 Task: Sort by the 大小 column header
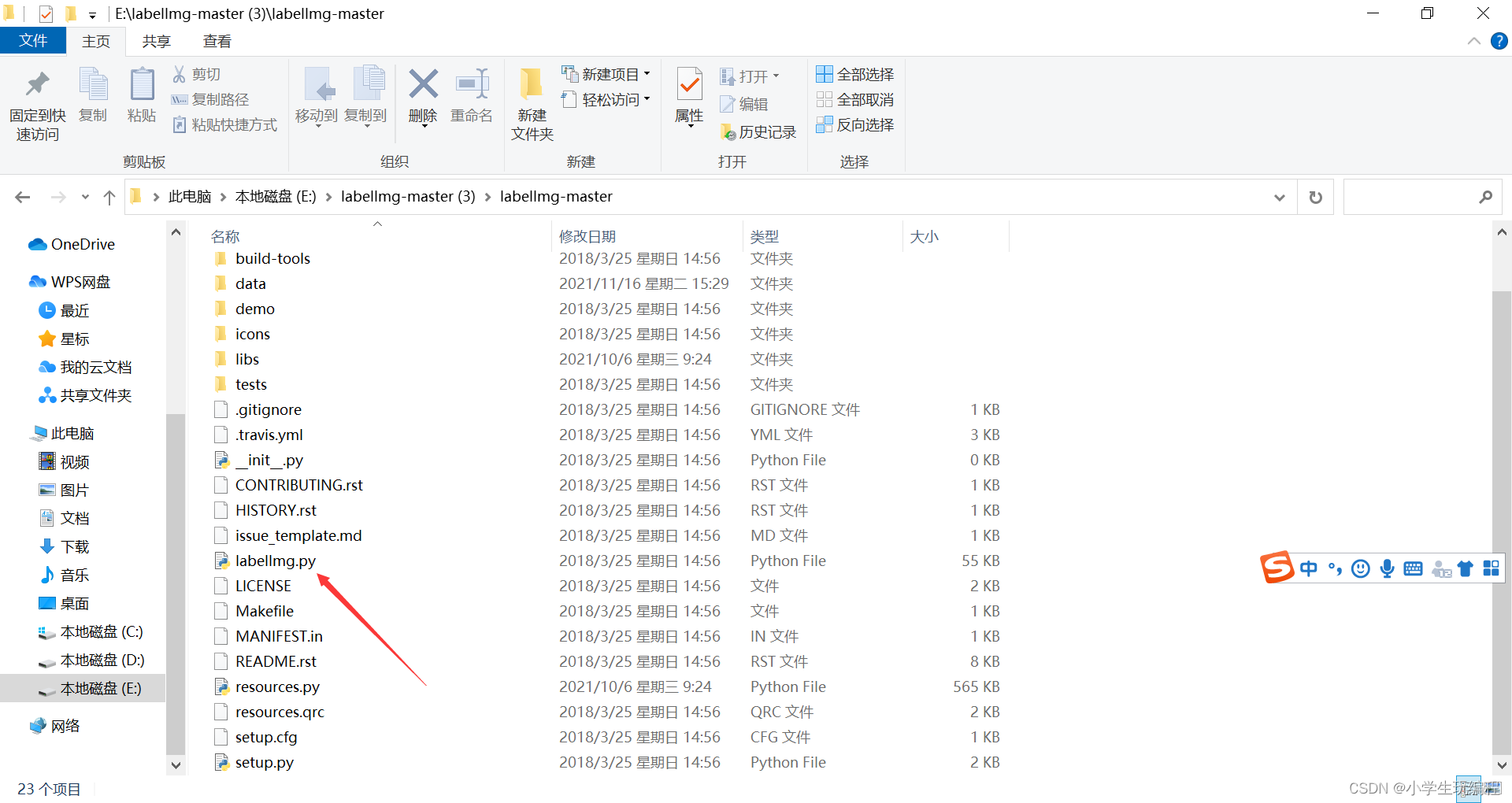click(925, 236)
